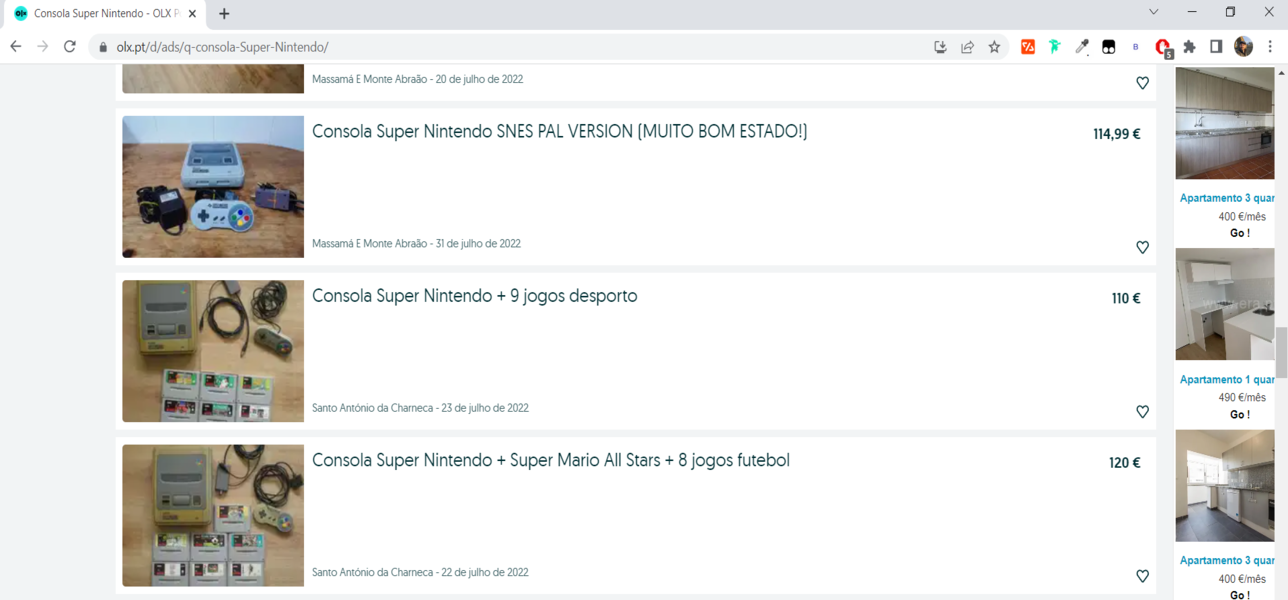Click the 120 € price

pyautogui.click(x=1125, y=463)
